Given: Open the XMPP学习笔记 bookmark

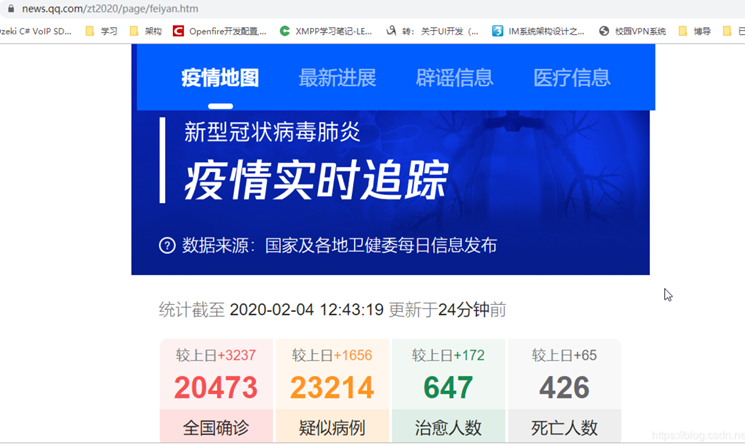Looking at the screenshot, I should point(326,31).
